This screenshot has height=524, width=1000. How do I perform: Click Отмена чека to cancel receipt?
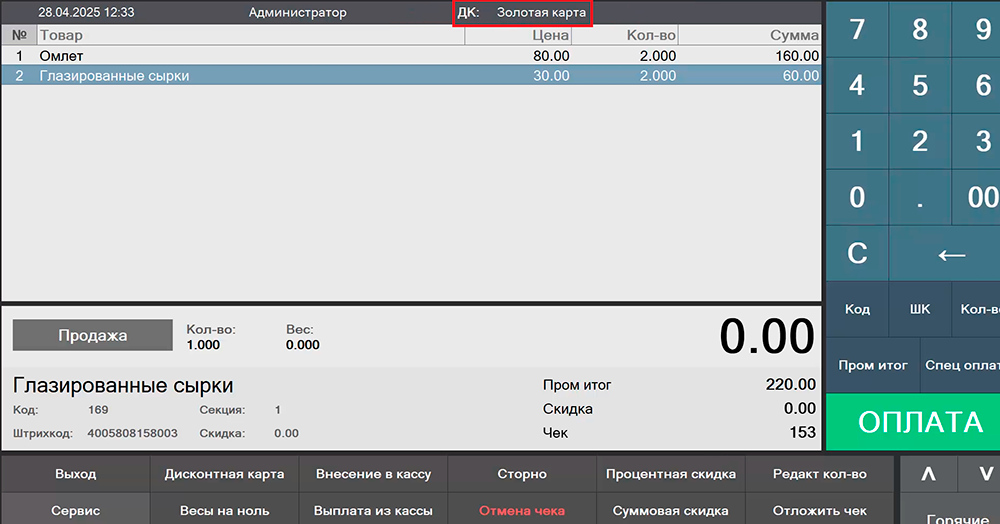pyautogui.click(x=522, y=510)
